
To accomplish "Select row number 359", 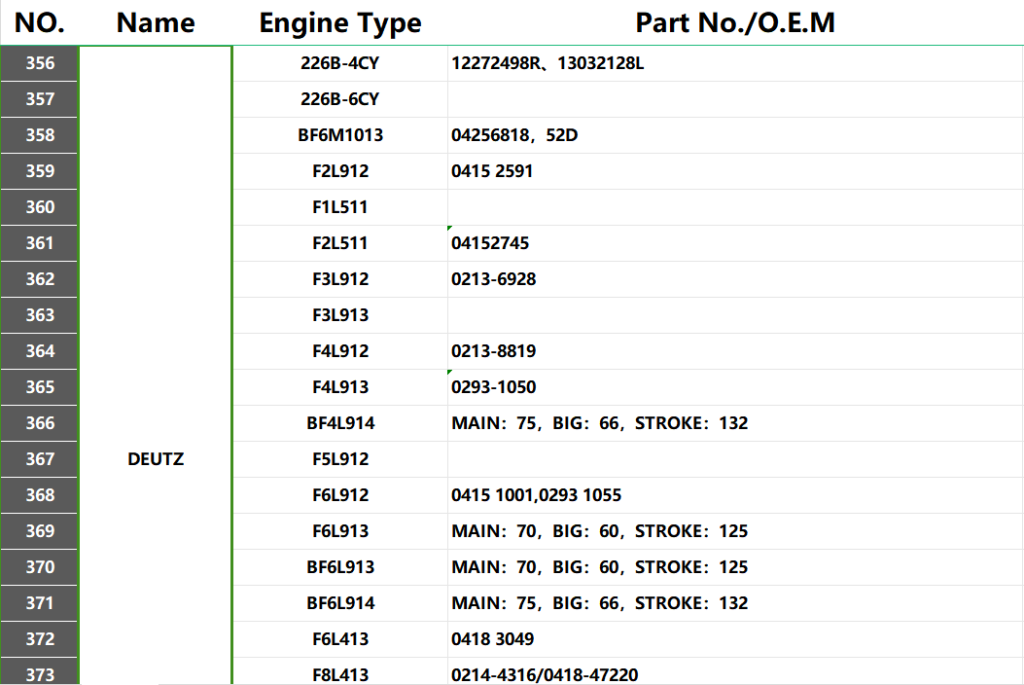I will [x=40, y=171].
